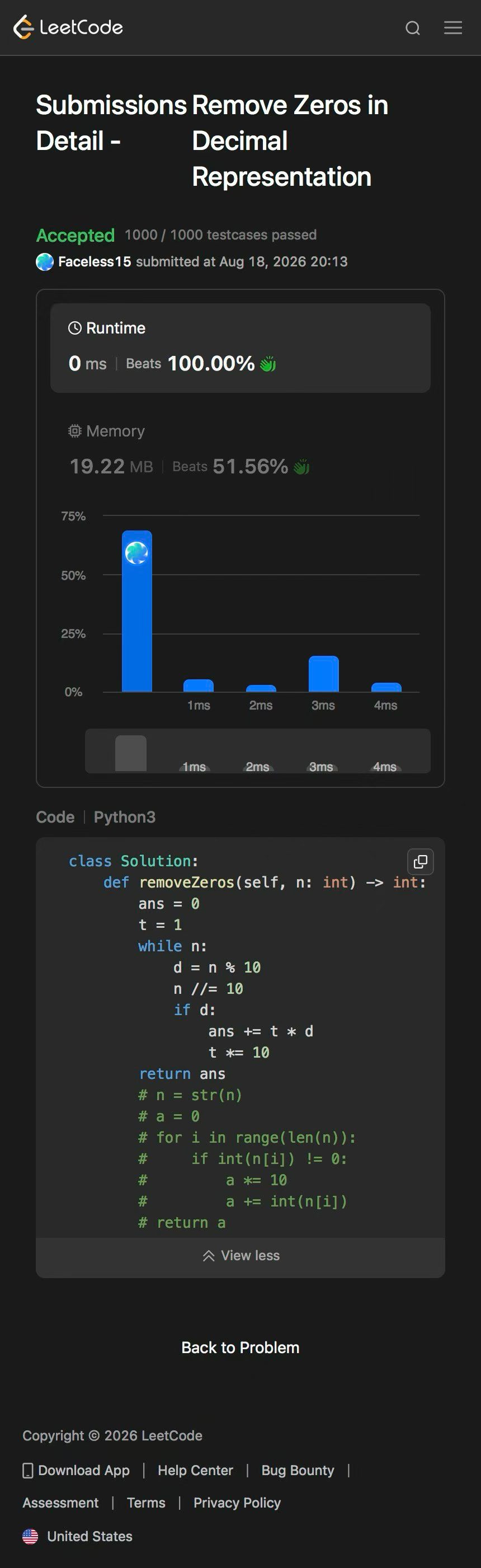Click Back to Problem button
Image resolution: width=481 pixels, height=1568 pixels.
240,1348
